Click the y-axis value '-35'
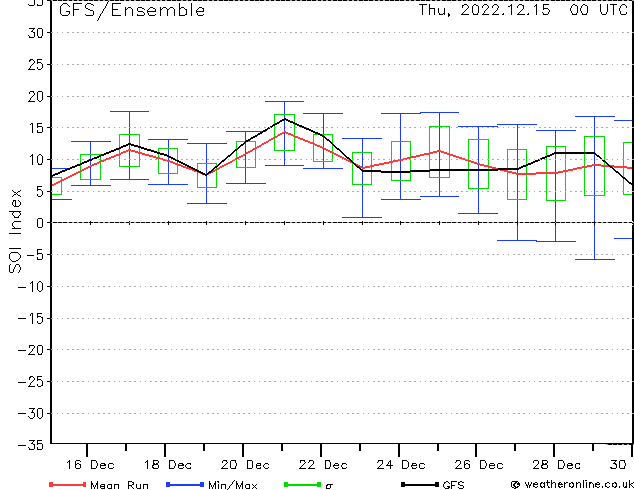The height and width of the screenshot is (490, 634). 31,445
